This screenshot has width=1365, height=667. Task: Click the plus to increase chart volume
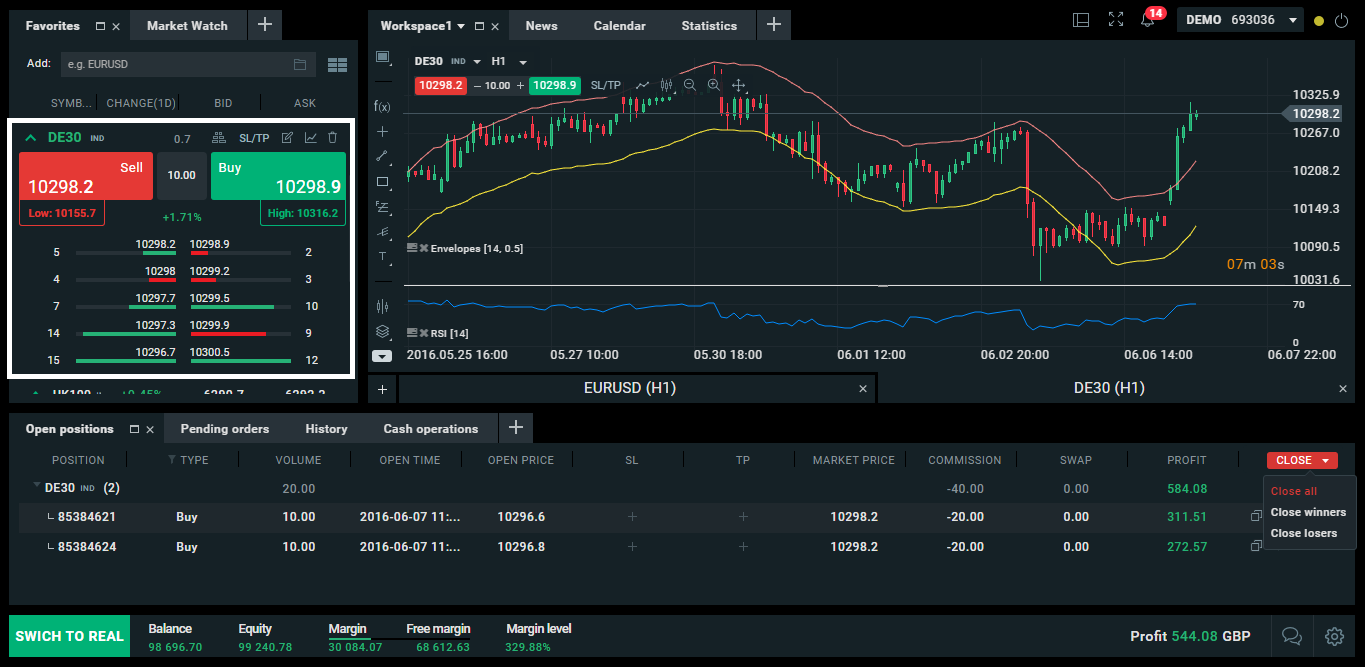[x=520, y=86]
